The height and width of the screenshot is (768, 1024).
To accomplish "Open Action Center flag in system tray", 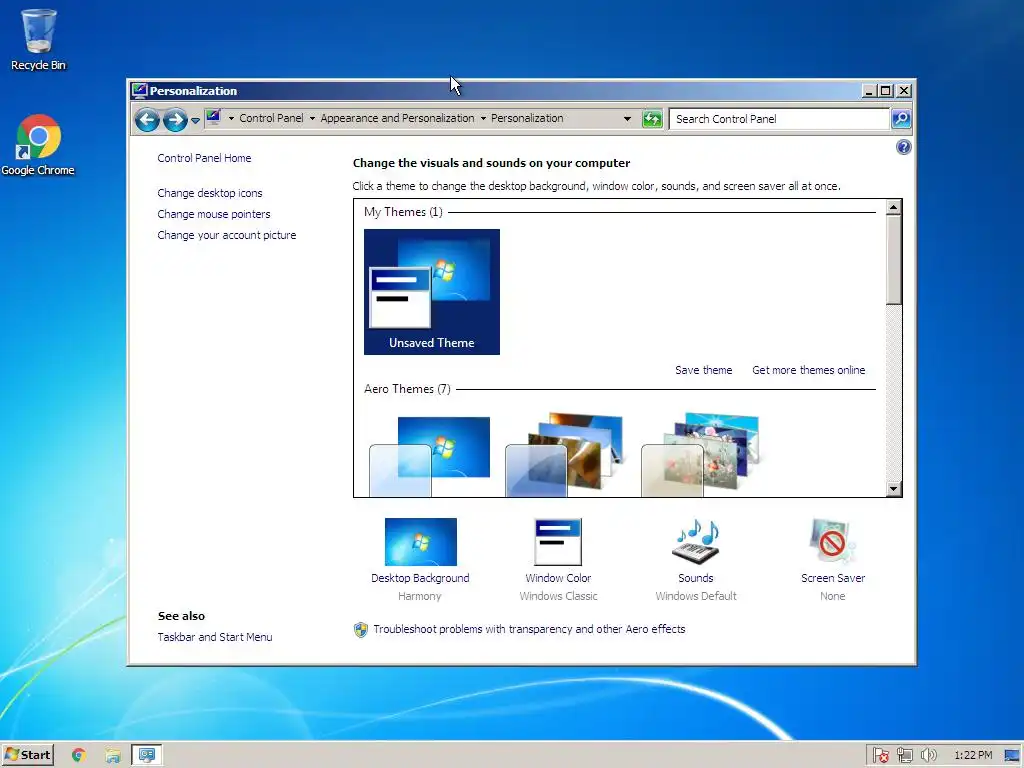I will [x=880, y=756].
